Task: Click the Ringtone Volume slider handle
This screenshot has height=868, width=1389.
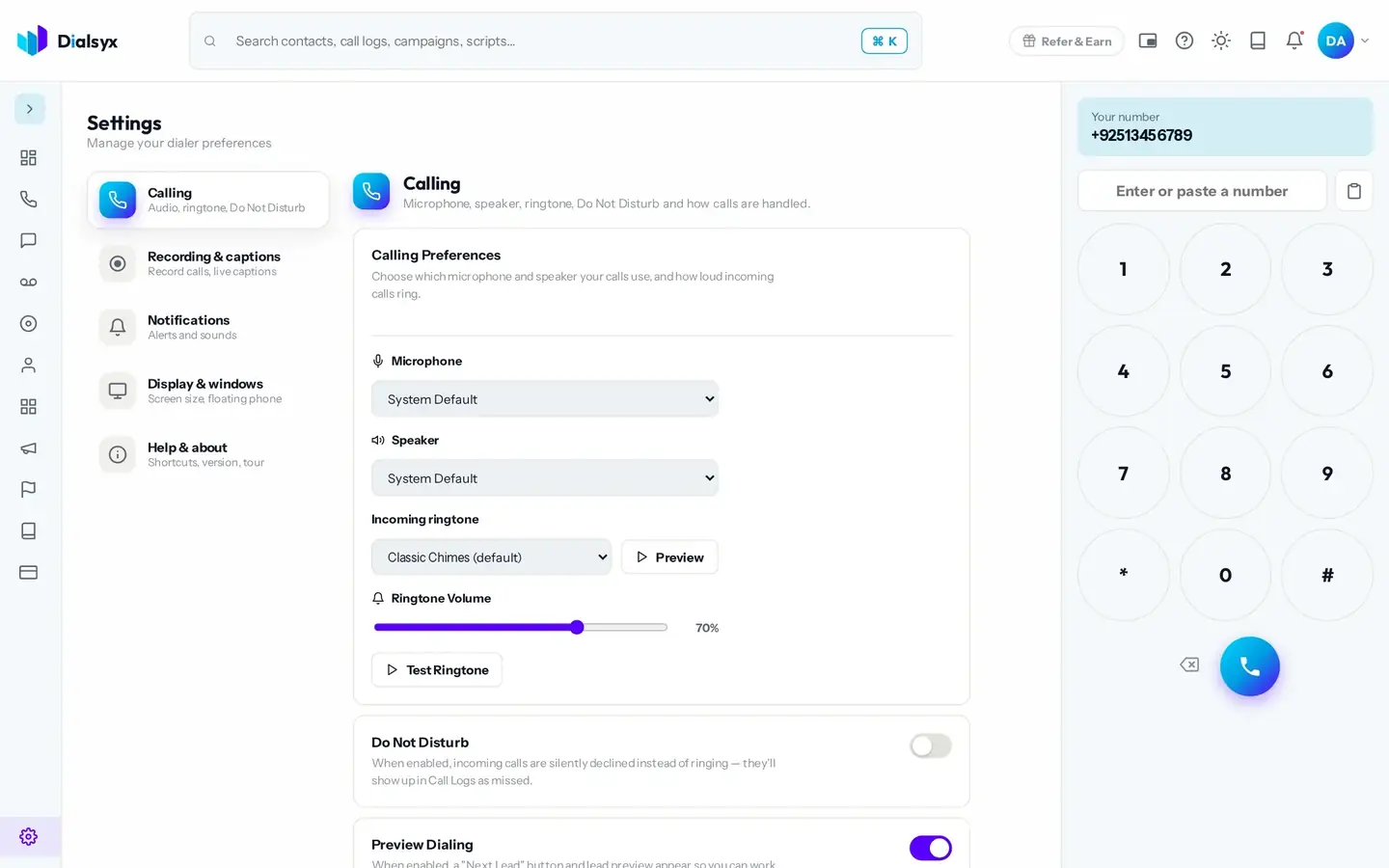Action: [x=577, y=628]
